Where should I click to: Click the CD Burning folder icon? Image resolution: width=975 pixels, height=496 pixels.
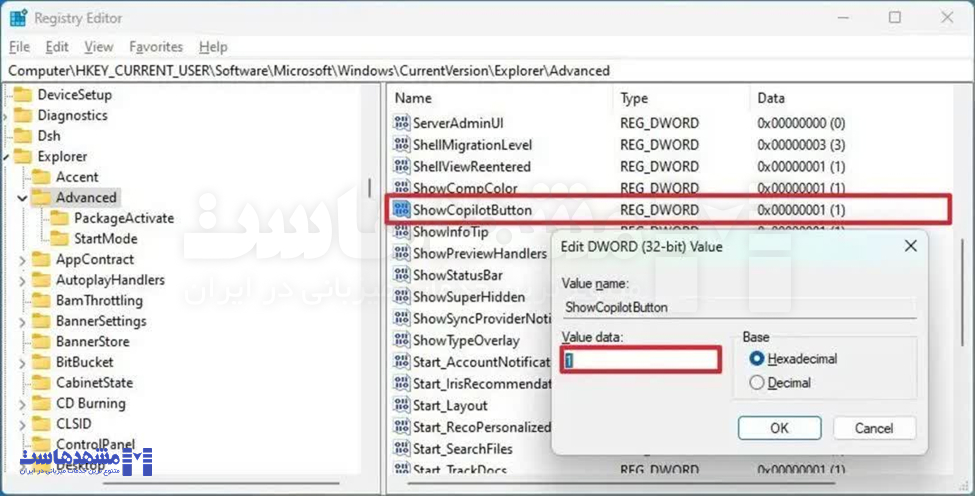41,403
